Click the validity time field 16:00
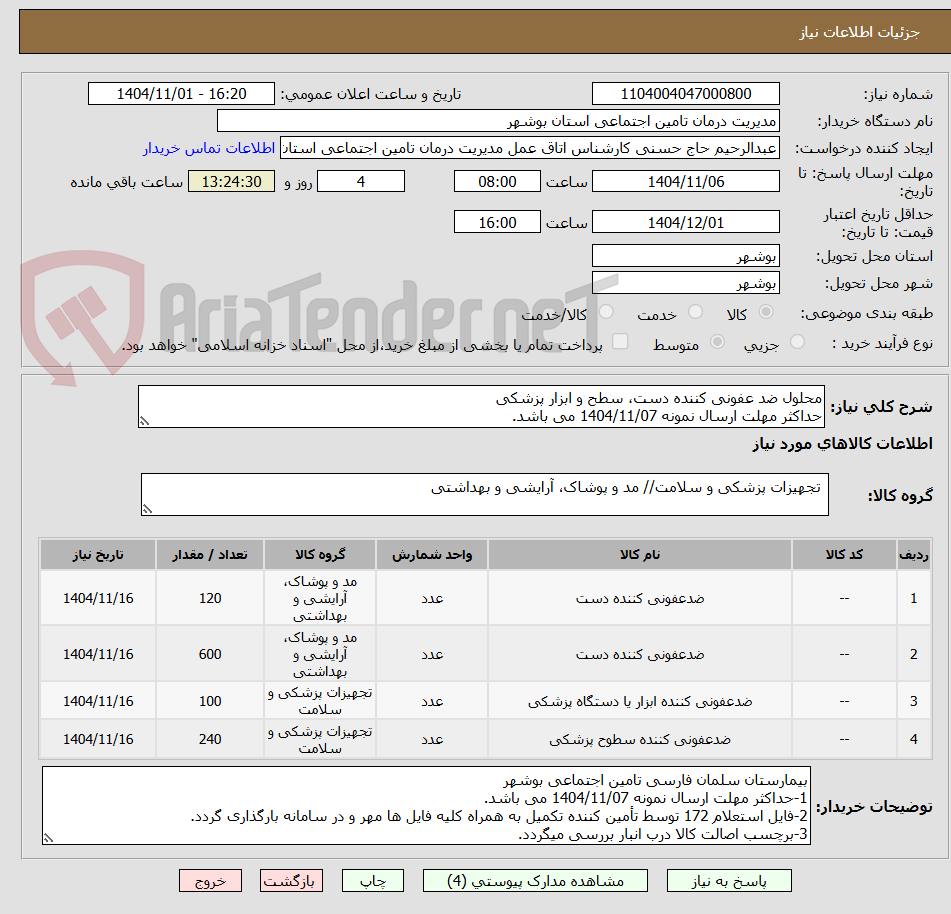Viewport: 951px width, 914px height. (x=497, y=222)
